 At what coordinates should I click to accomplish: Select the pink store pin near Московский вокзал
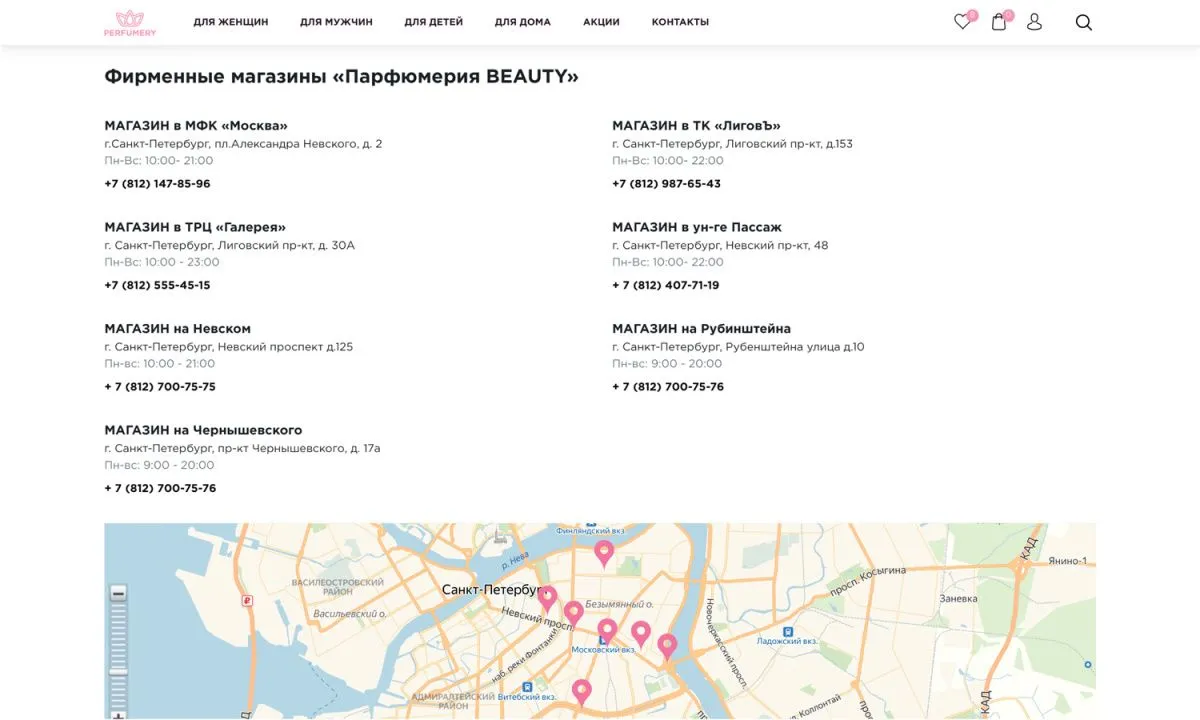[606, 630]
